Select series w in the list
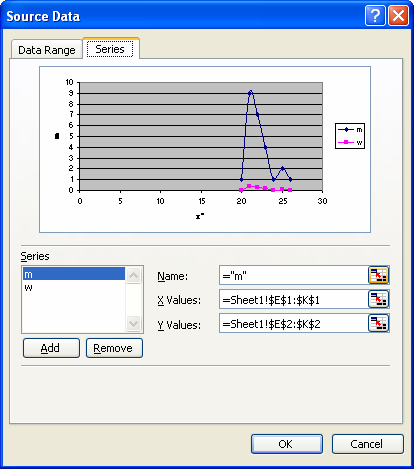The height and width of the screenshot is (469, 414). click(74, 287)
